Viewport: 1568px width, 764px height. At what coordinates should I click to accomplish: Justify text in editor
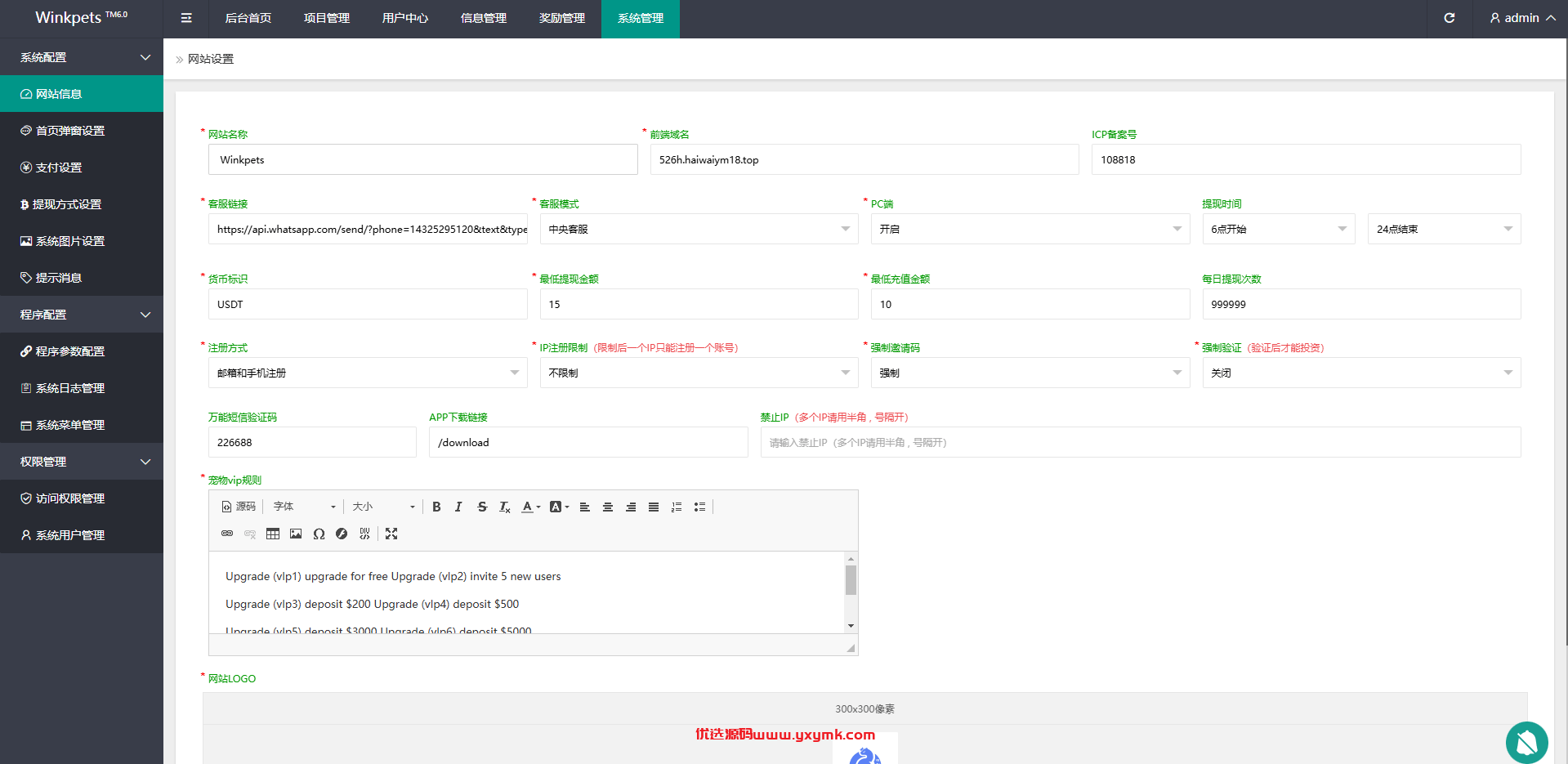654,507
